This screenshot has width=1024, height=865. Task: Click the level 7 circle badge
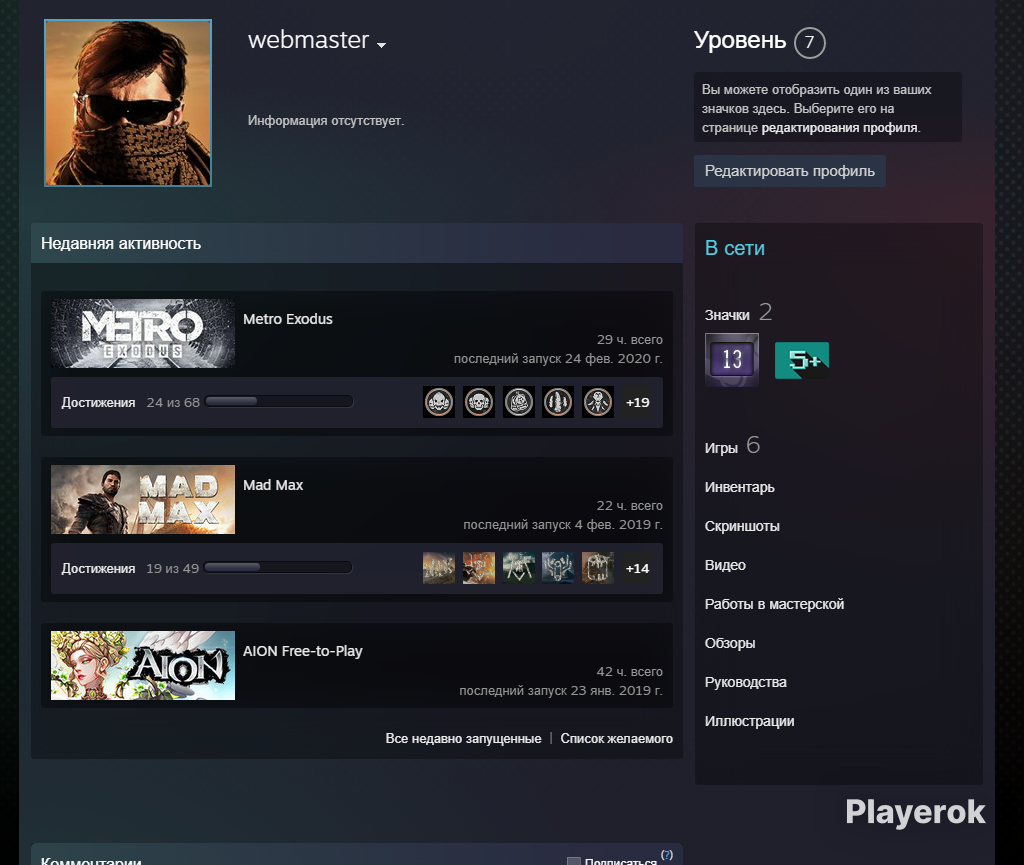[x=810, y=43]
